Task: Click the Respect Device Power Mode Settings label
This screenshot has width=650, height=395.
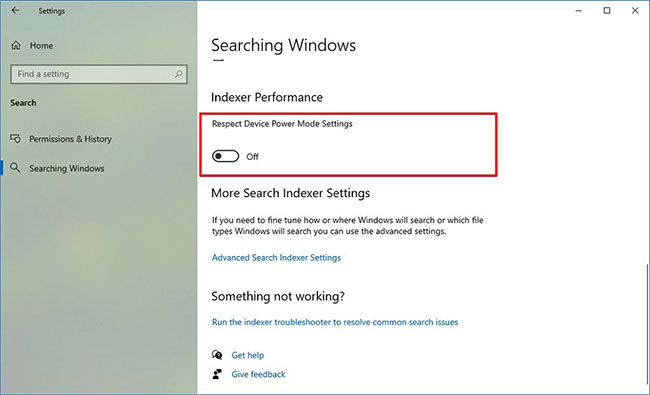Action: [x=282, y=124]
